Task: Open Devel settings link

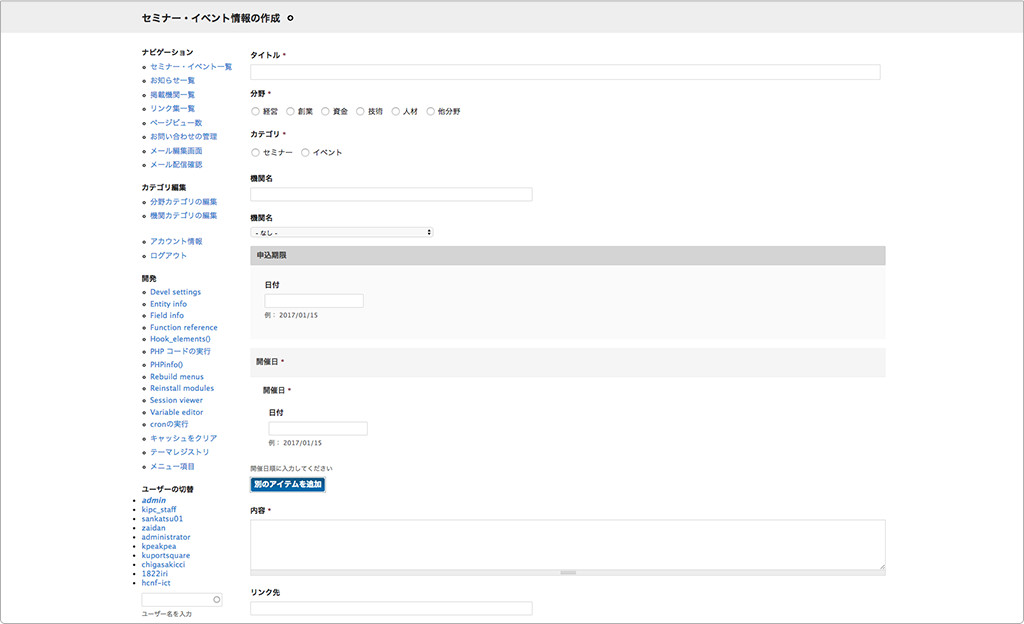Action: point(175,292)
